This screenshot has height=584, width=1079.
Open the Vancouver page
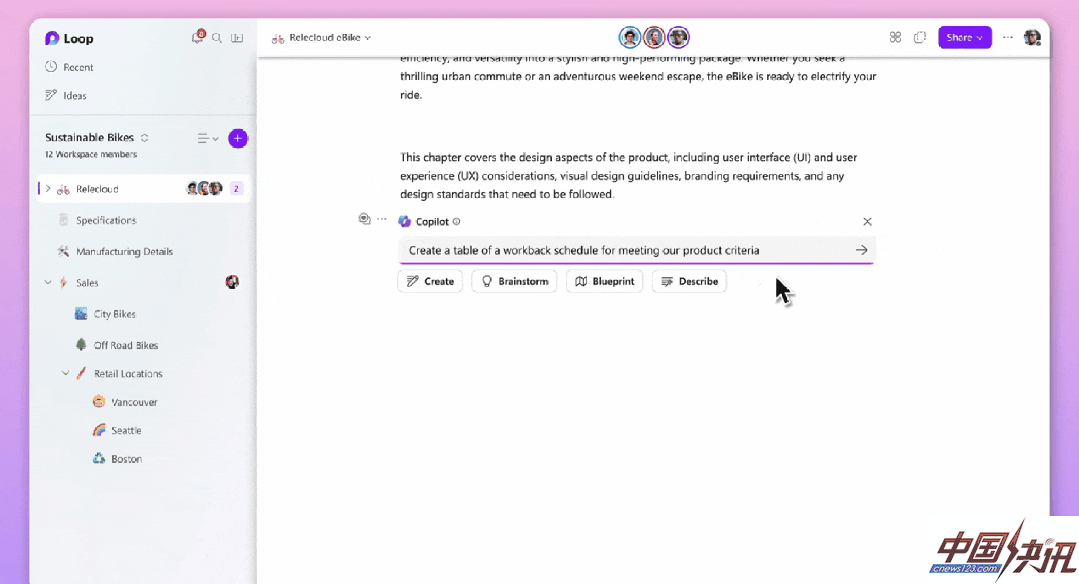coord(134,402)
